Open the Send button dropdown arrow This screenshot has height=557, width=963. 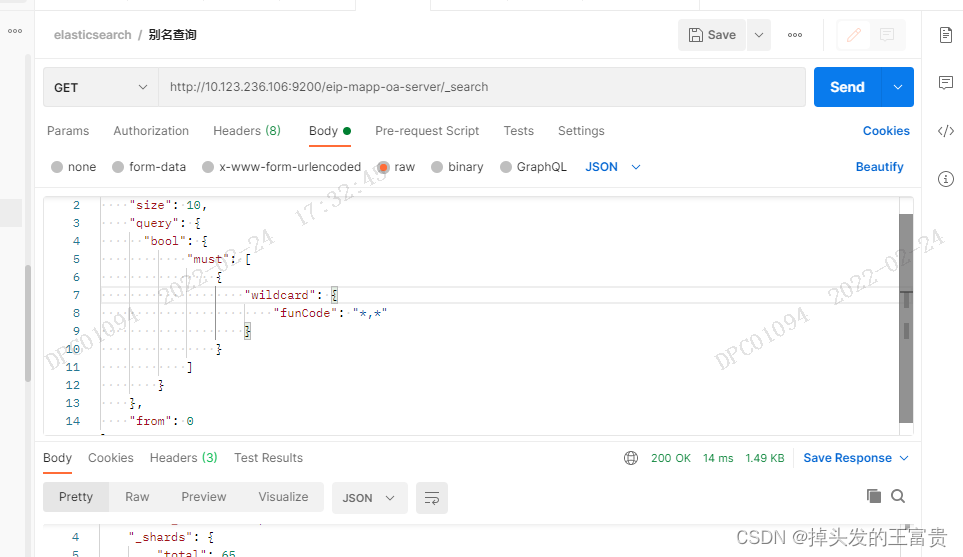pos(898,87)
